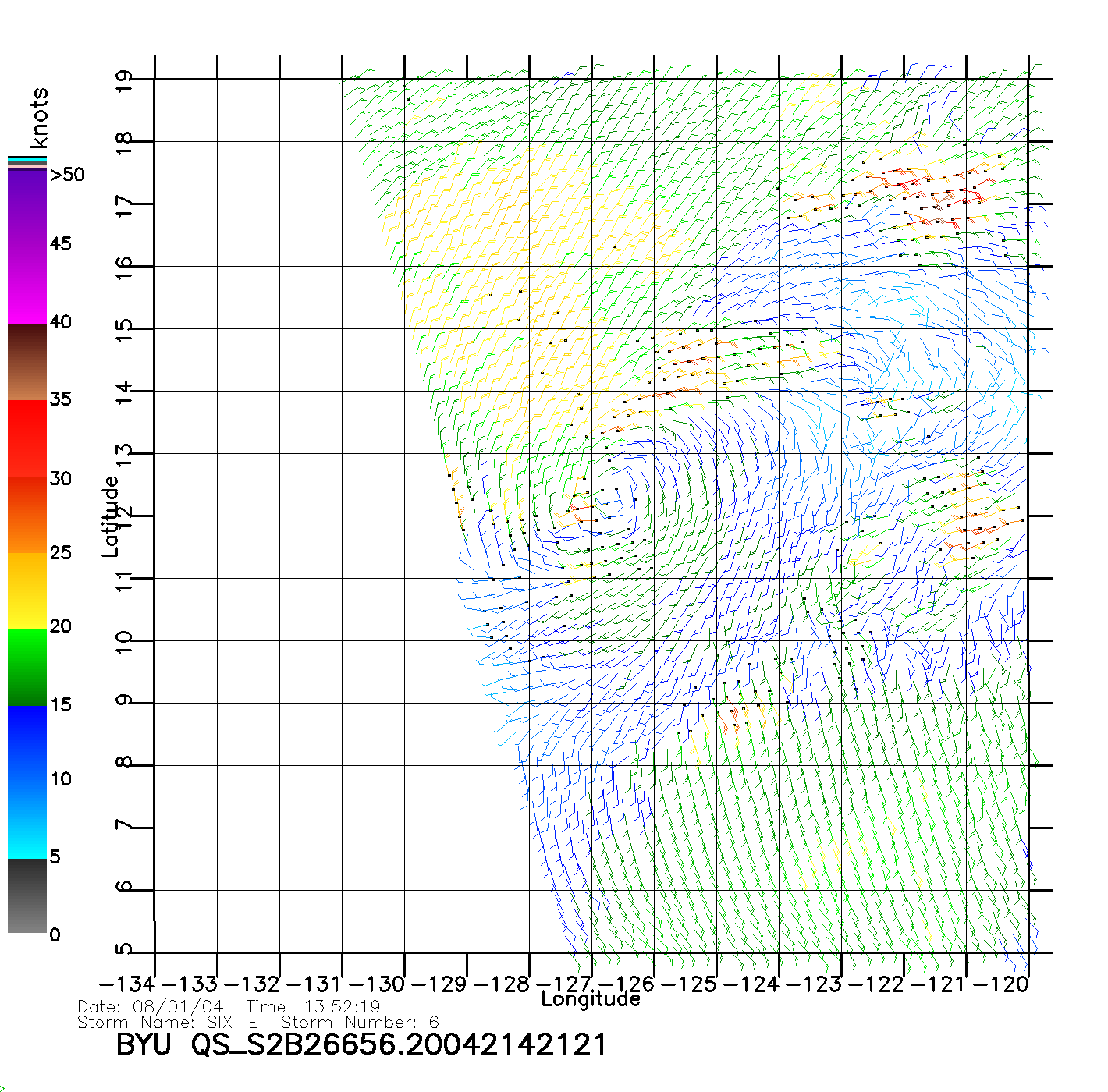Click the 'Longitude' axis label
Viewport: 1108px width, 1092px height.
(591, 999)
